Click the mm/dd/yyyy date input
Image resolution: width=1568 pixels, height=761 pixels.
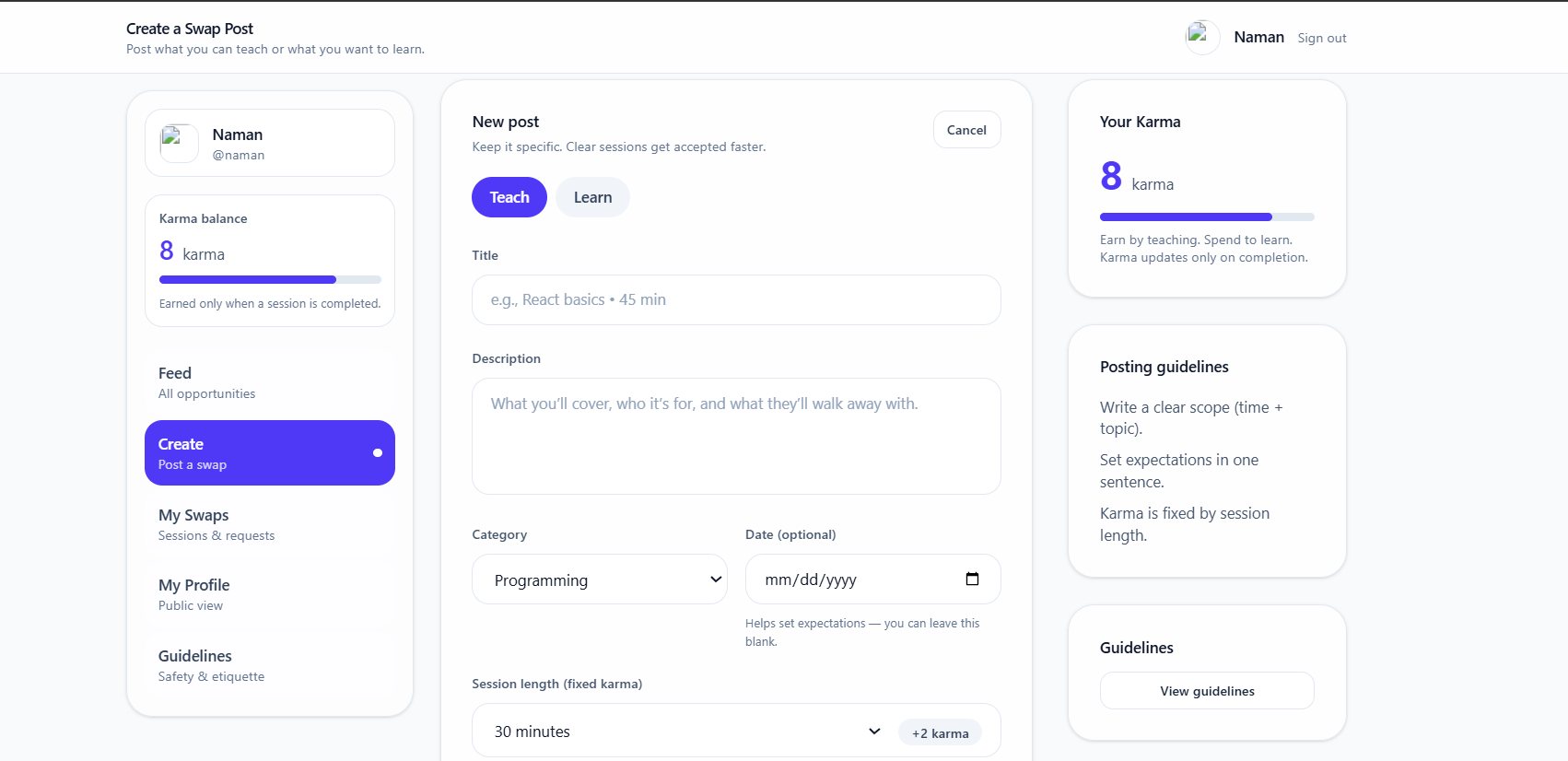[872, 580]
